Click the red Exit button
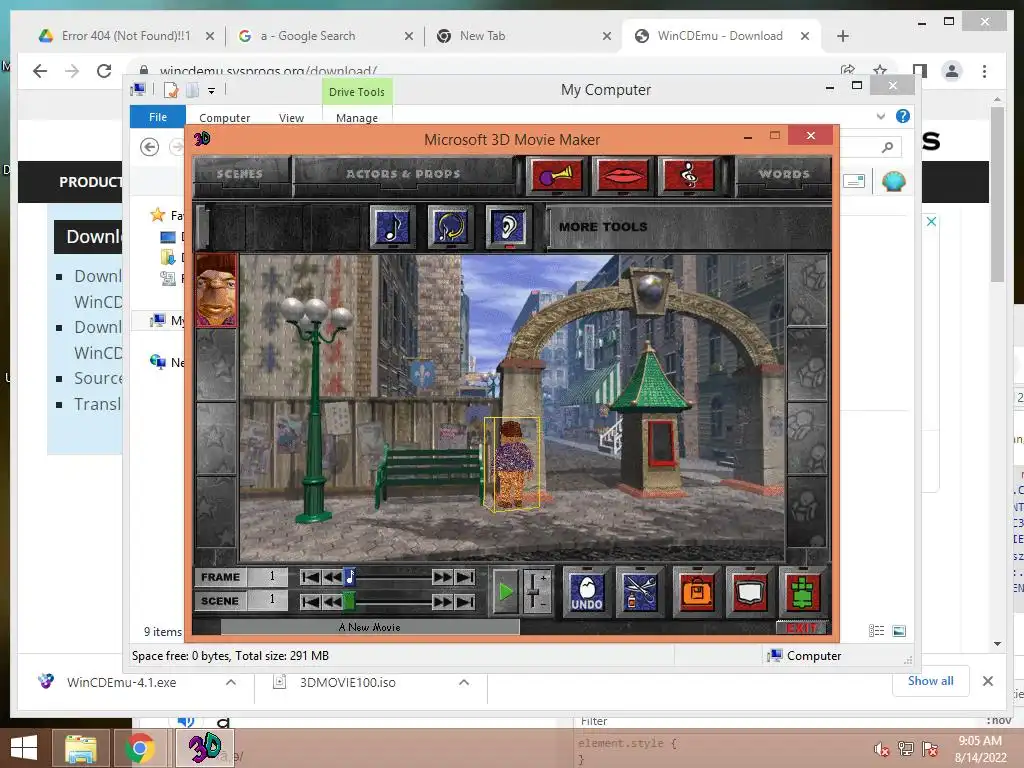This screenshot has height=768, width=1024. tap(801, 628)
